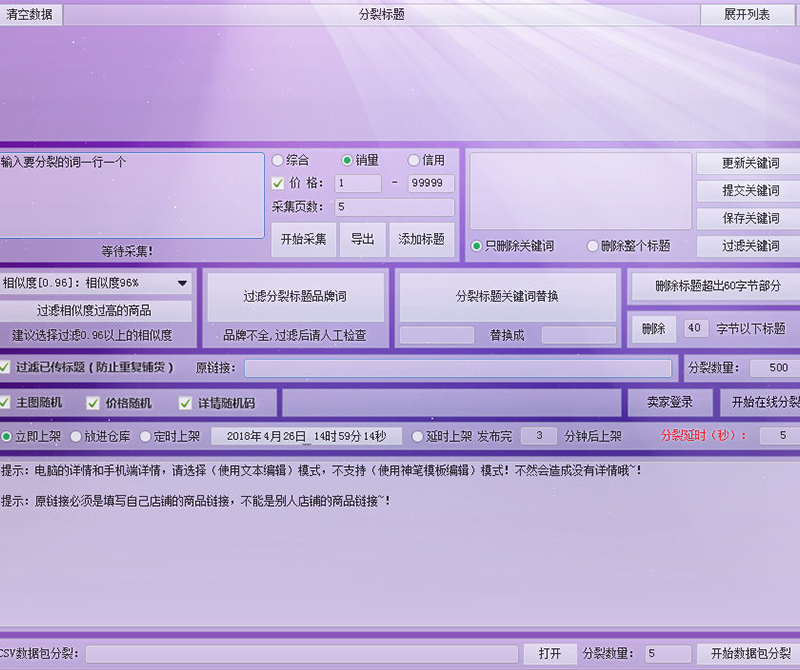
Task: Open the 相似度 dropdown list
Action: click(x=182, y=283)
